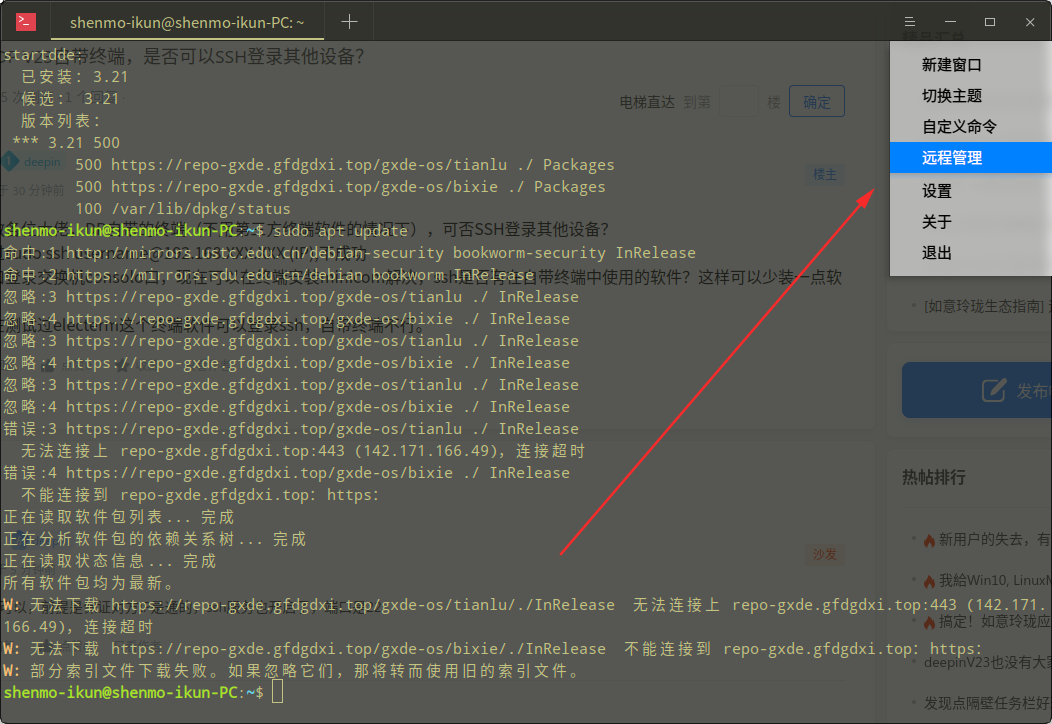
Task: Click the deepin user name in forum page behind
Action: (42, 162)
